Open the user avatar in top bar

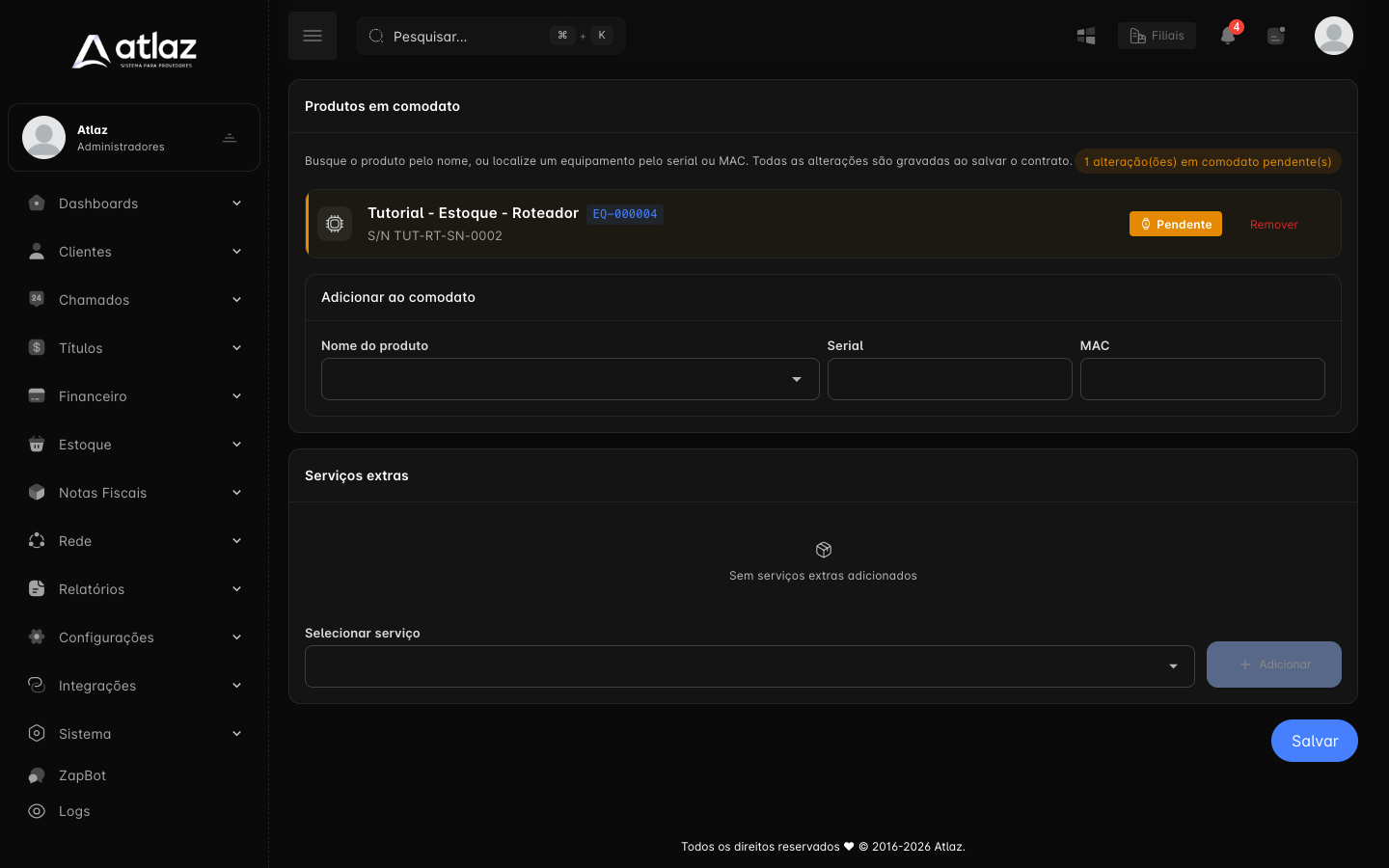point(1334,36)
